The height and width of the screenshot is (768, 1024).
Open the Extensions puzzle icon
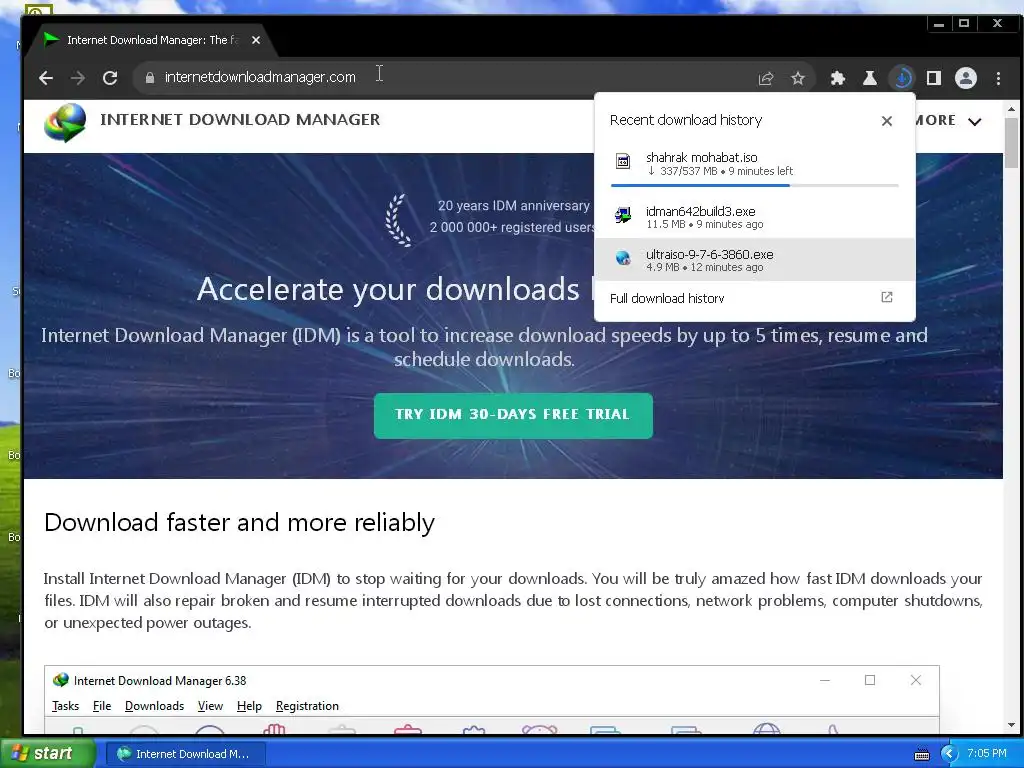point(837,78)
